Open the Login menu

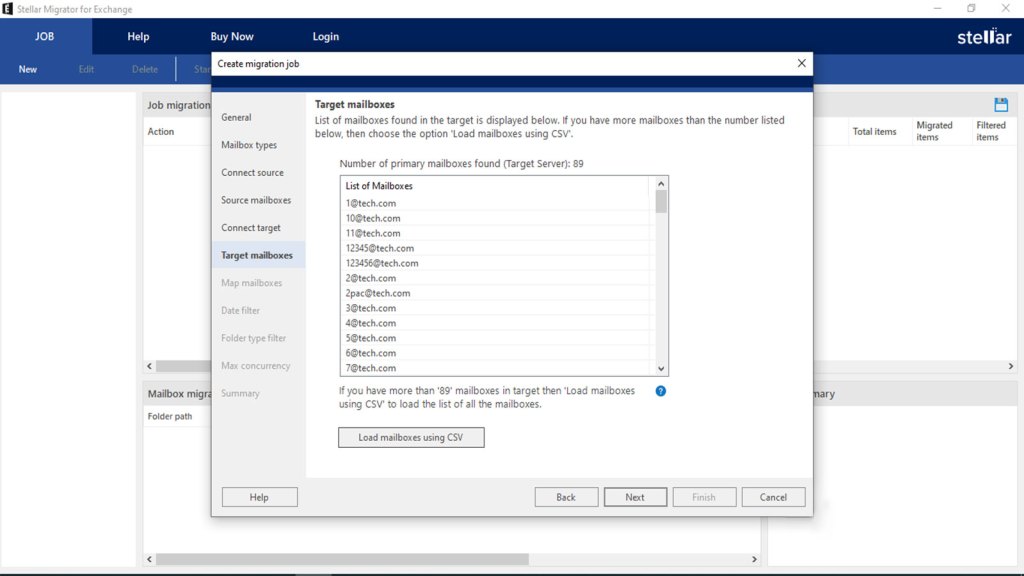[325, 37]
